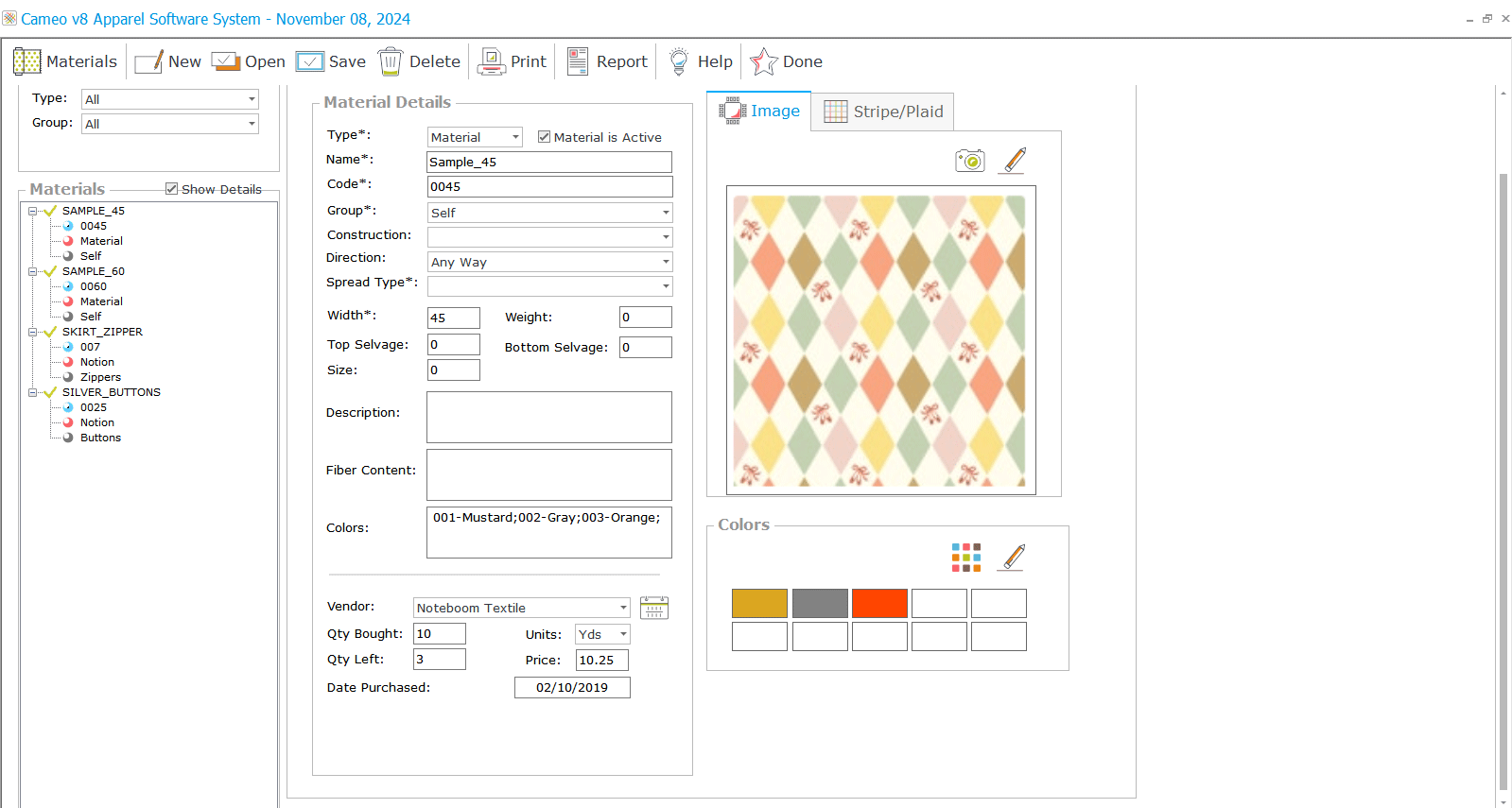Collapse the SILVER_BUTTONS tree node
This screenshot has height=808, width=1512.
click(x=32, y=392)
